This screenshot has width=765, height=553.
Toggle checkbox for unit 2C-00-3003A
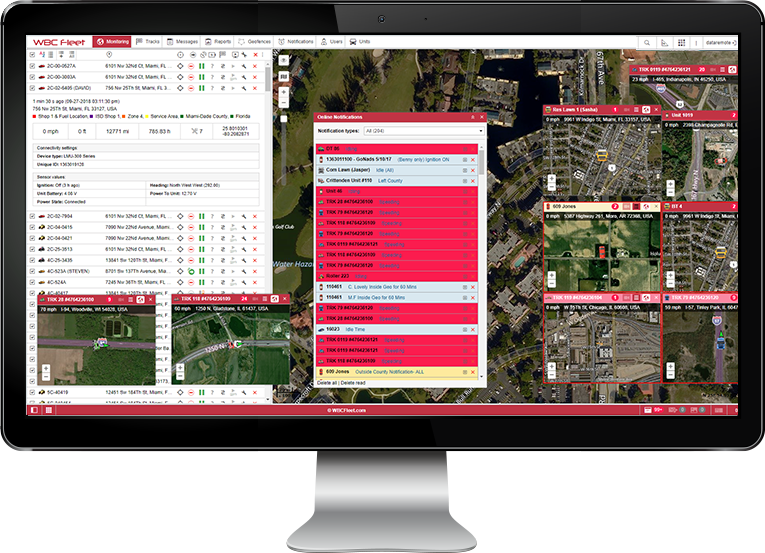(x=32, y=77)
